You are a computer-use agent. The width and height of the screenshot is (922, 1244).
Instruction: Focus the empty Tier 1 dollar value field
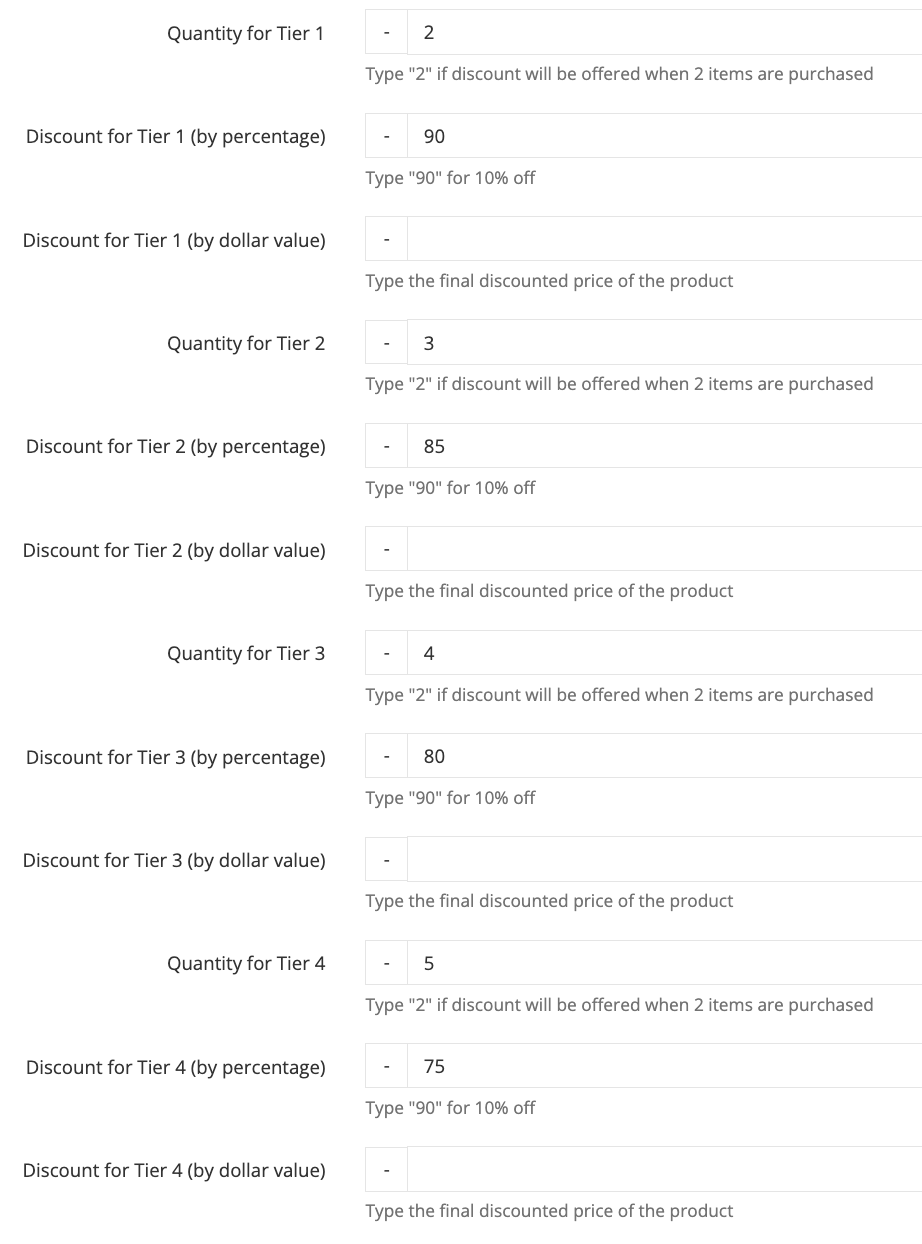pyautogui.click(x=664, y=239)
